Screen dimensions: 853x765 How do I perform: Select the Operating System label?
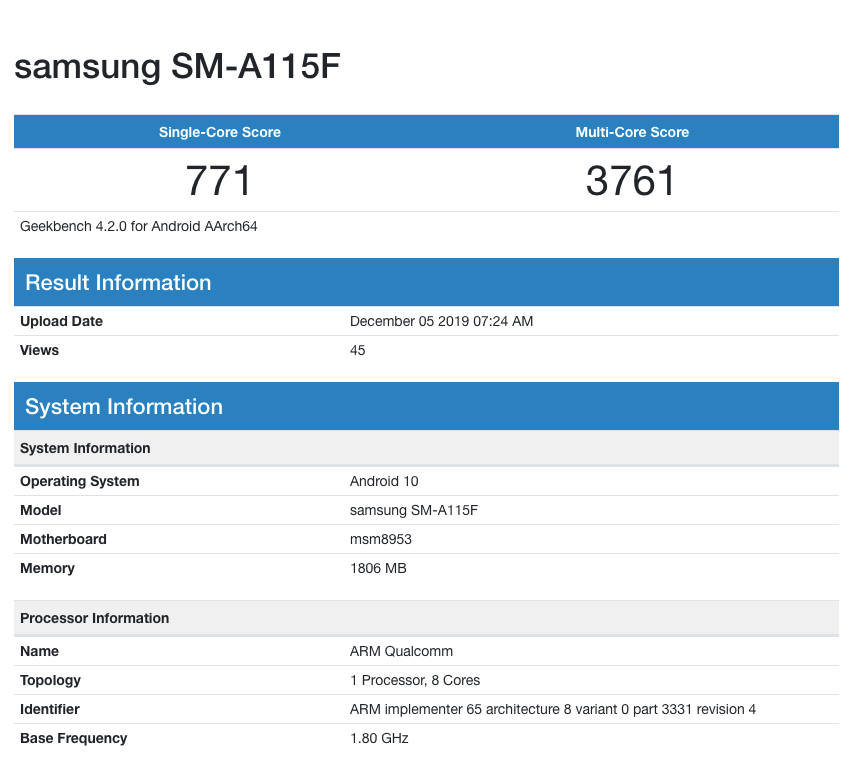79,481
